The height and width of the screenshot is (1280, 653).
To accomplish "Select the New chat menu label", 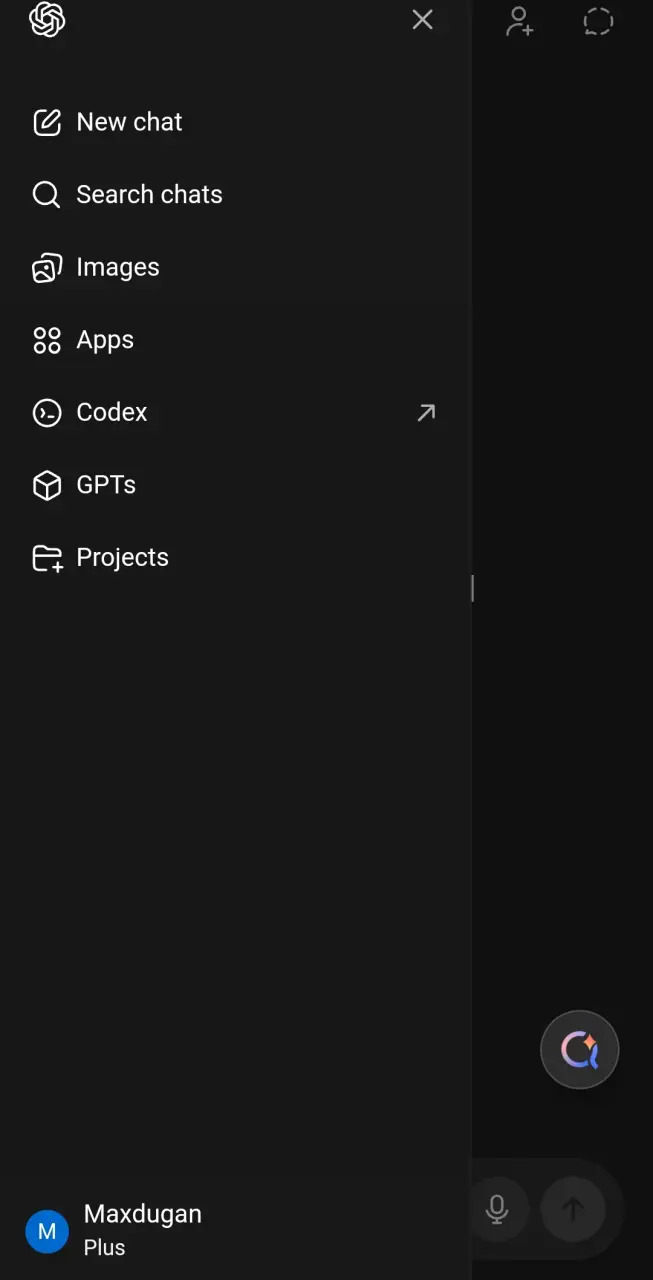I will (x=130, y=122).
